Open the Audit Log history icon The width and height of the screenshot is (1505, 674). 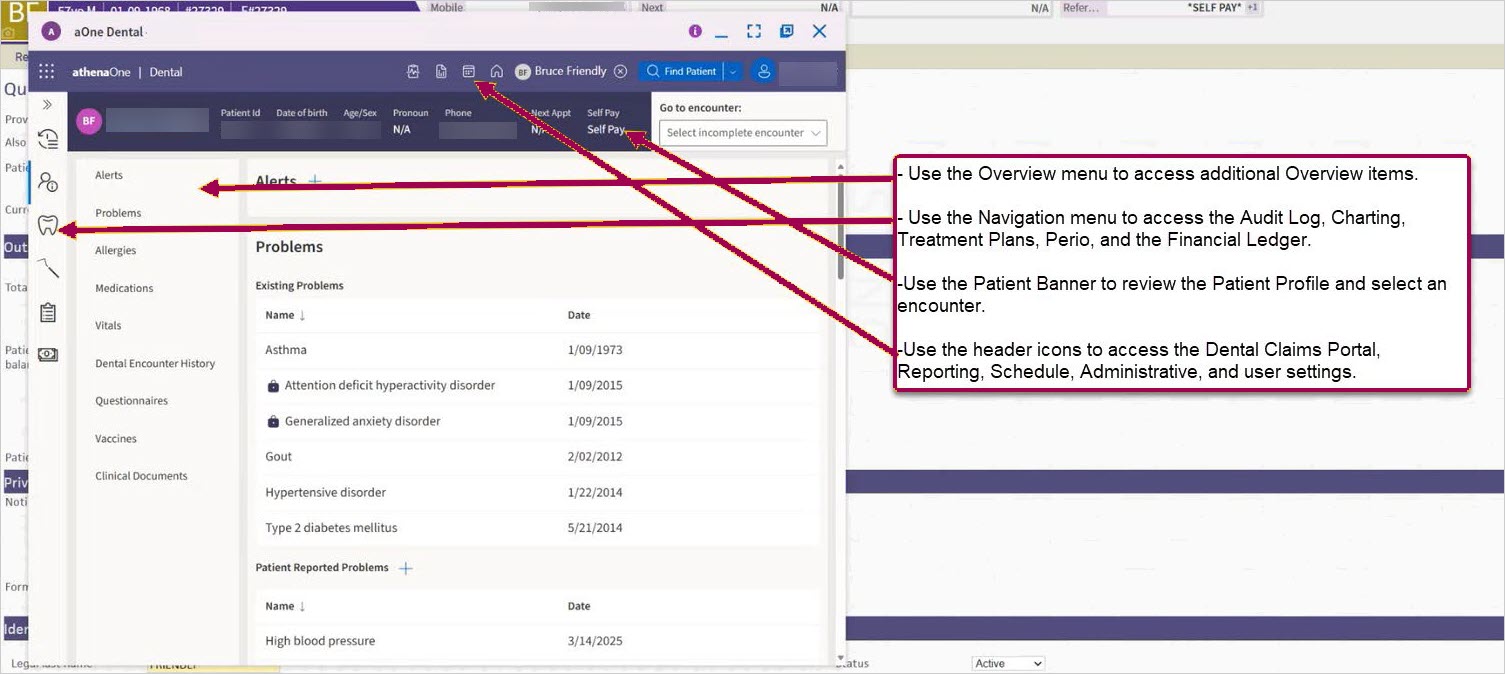pos(48,140)
